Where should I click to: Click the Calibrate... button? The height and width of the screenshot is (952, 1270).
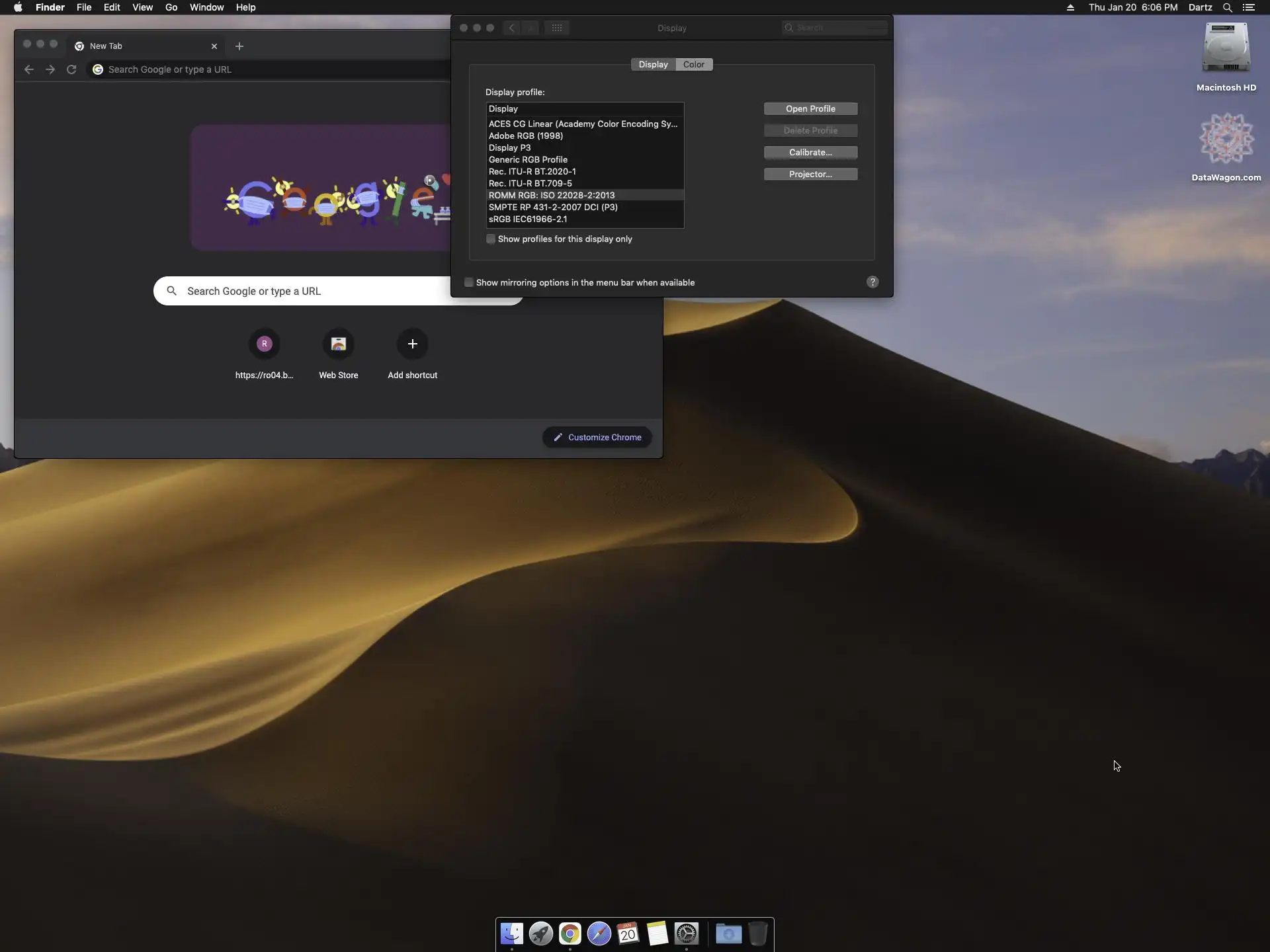(810, 153)
